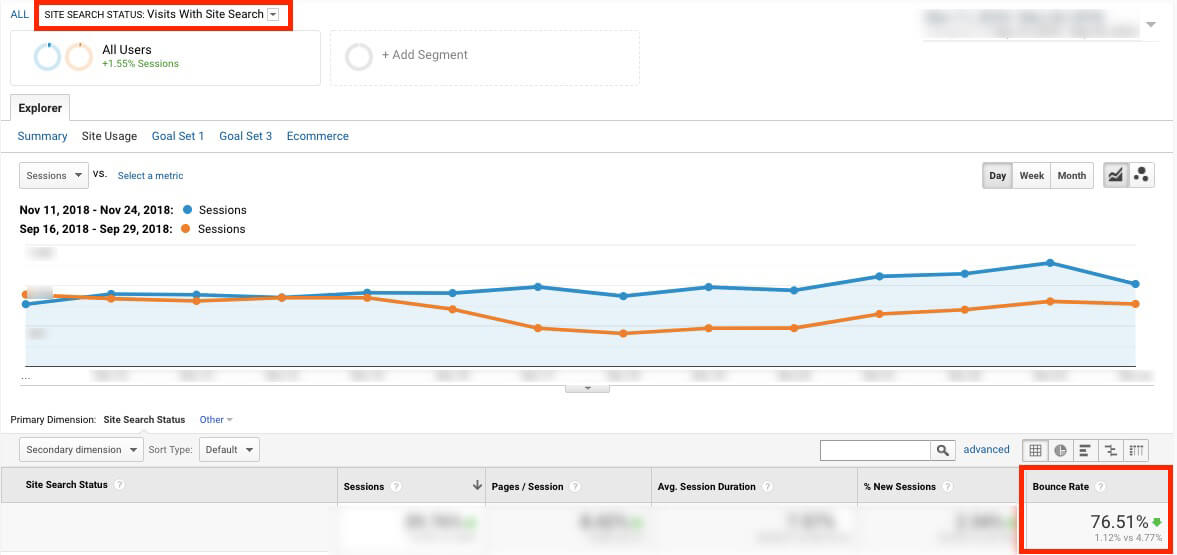Select the performance bar view icon
This screenshot has width=1177, height=555.
click(1085, 450)
